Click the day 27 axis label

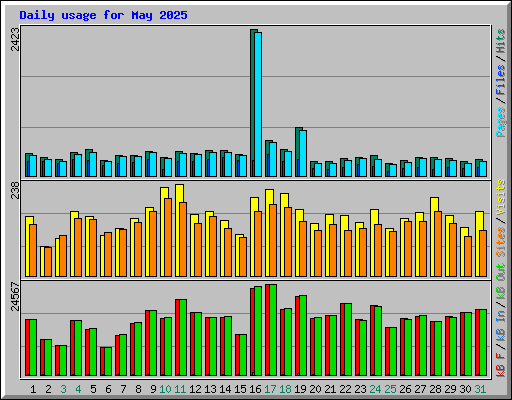(x=420, y=389)
